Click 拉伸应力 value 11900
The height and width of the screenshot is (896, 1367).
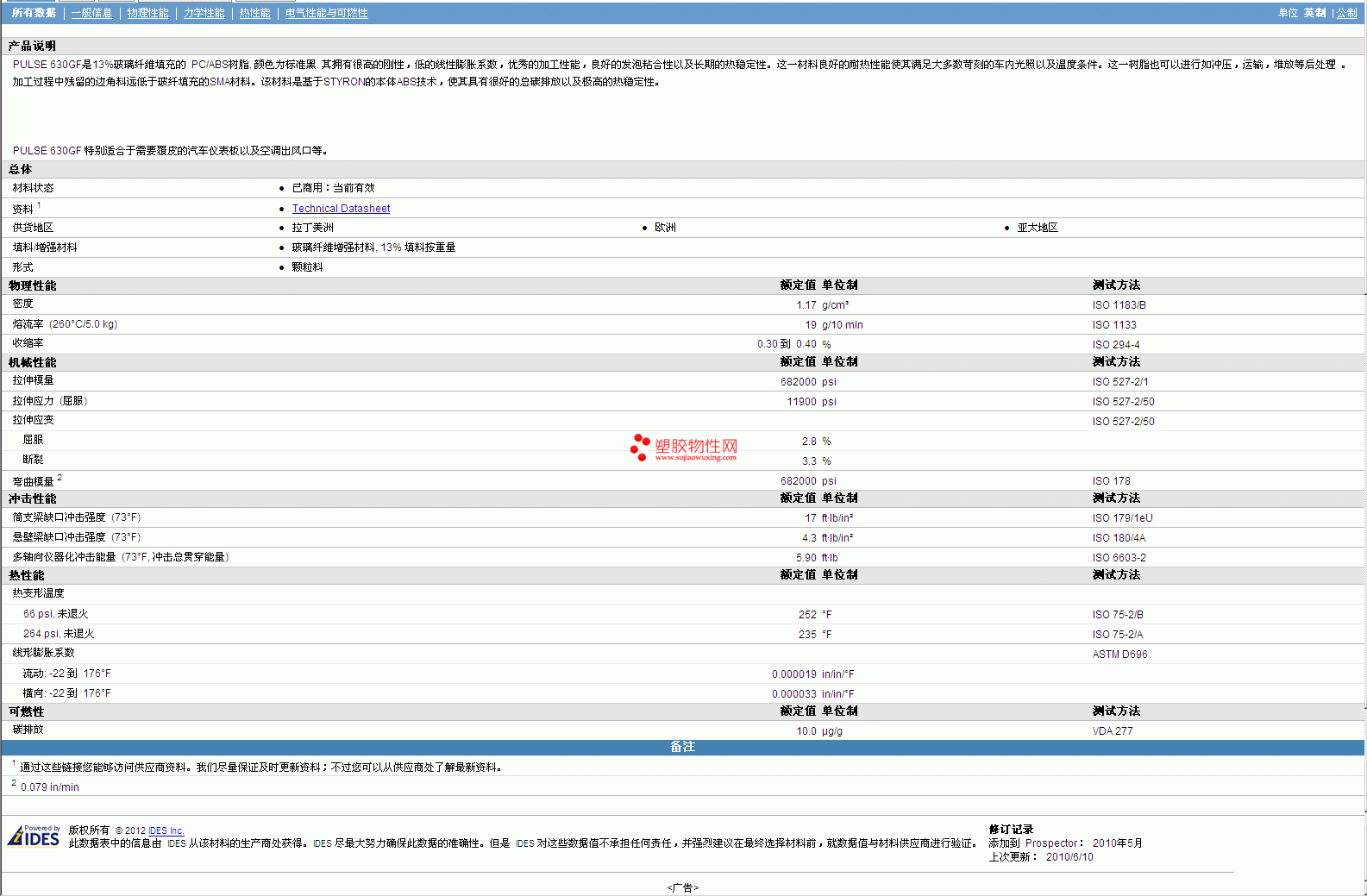tap(801, 402)
